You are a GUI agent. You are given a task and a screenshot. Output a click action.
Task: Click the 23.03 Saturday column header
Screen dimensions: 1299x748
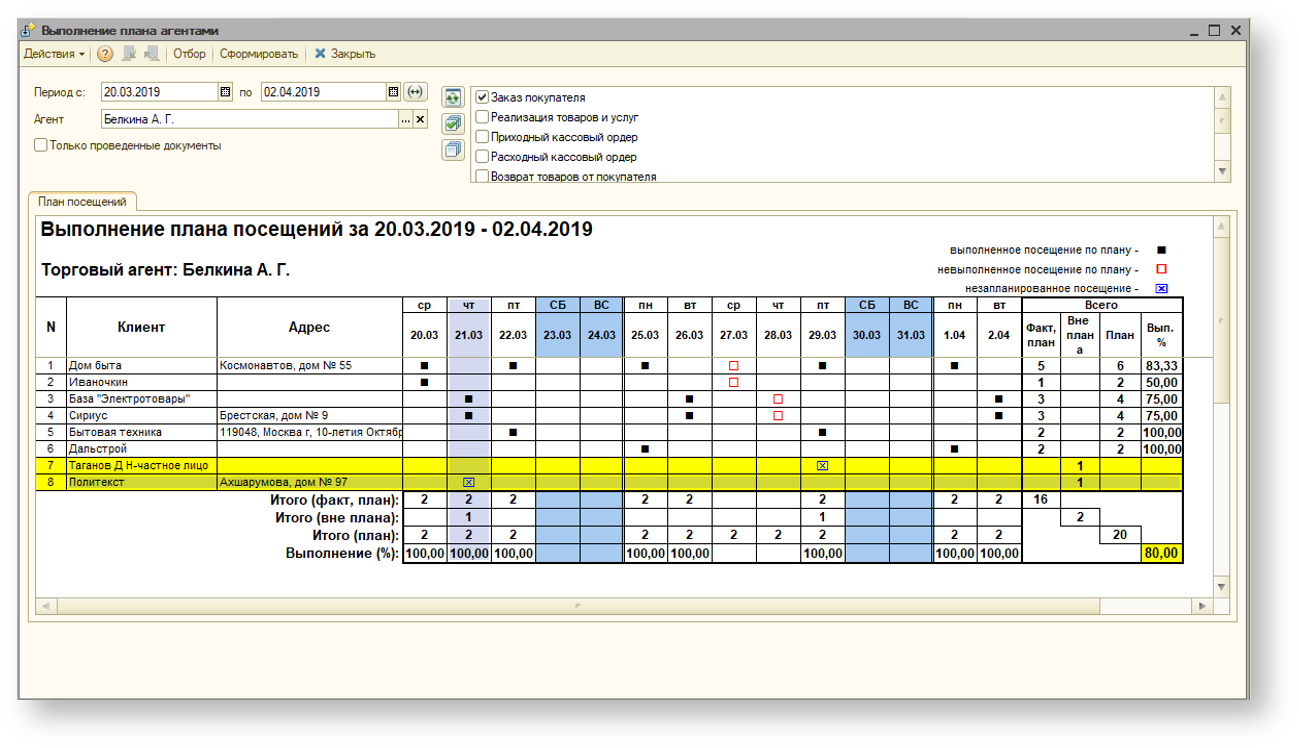[557, 335]
